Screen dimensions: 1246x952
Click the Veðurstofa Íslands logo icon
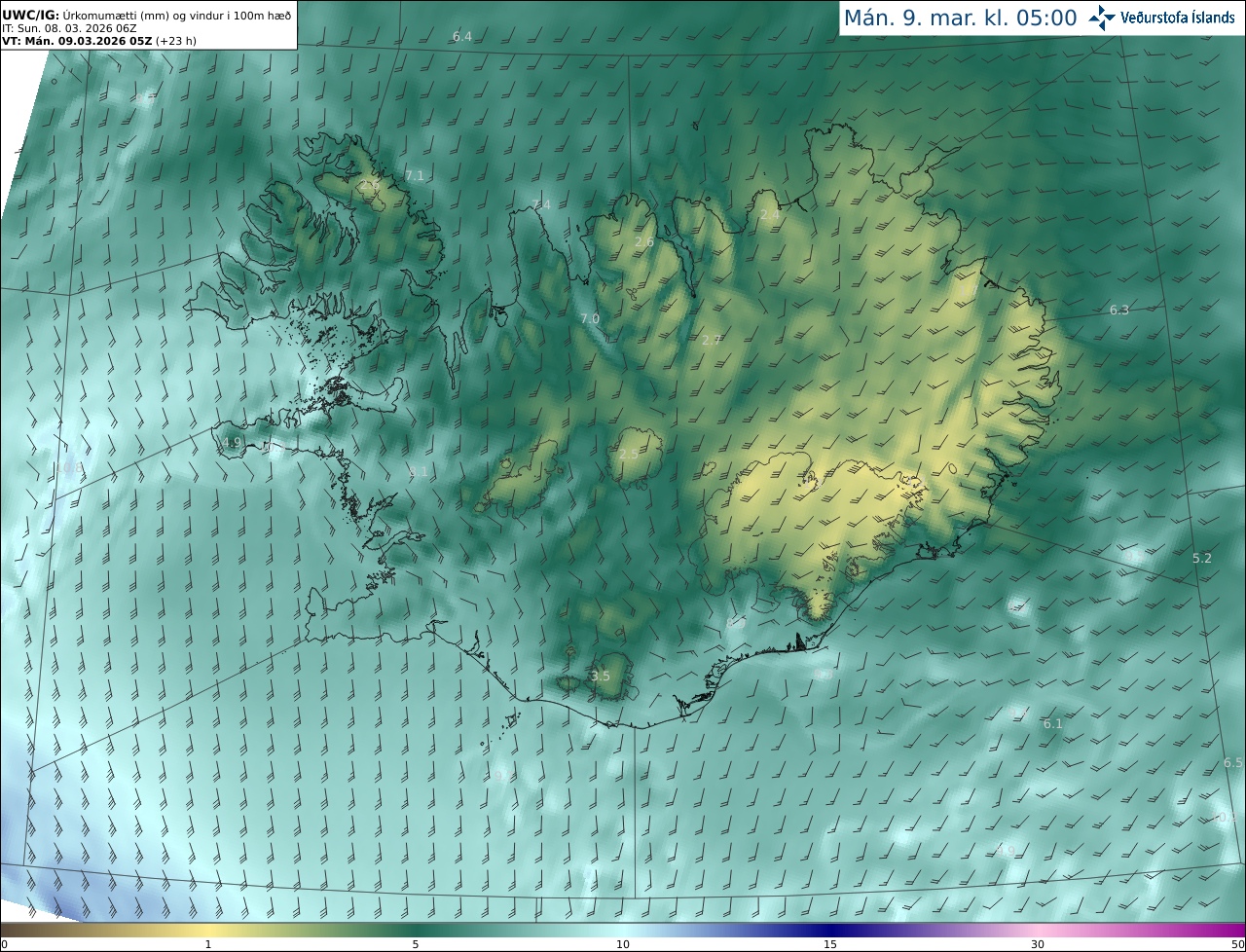(1103, 18)
